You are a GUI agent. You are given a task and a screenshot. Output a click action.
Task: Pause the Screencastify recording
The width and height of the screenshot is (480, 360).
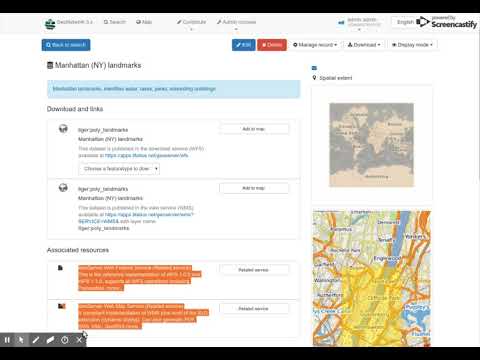(x=7, y=340)
